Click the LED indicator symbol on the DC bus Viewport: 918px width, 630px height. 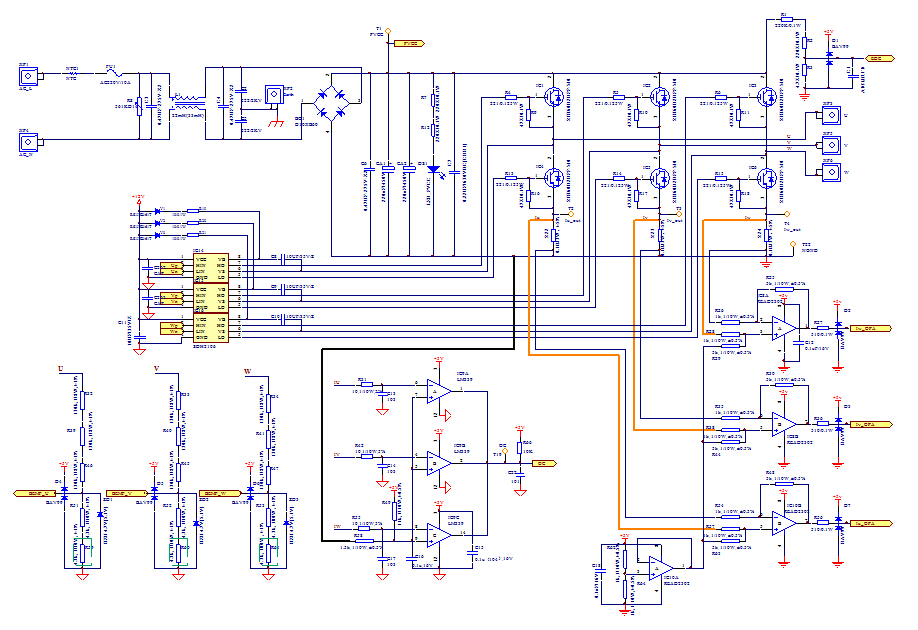(431, 166)
